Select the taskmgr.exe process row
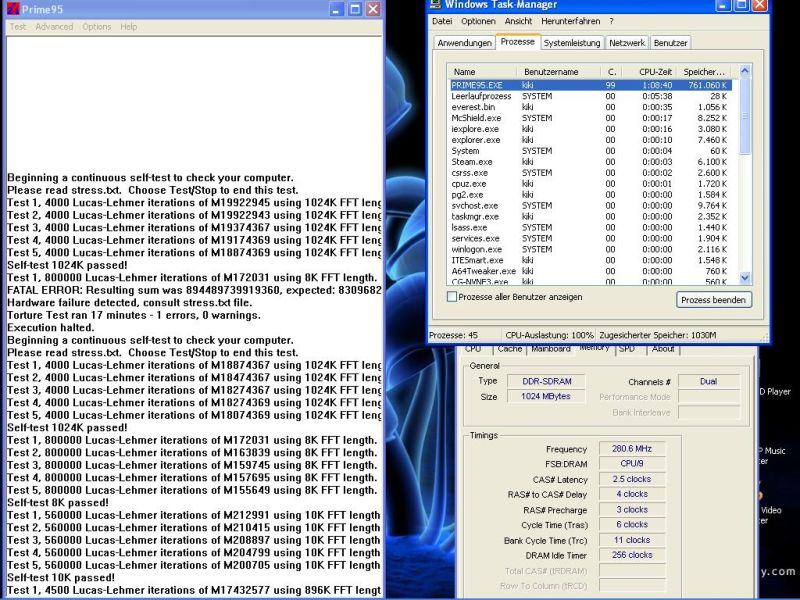The width and height of the screenshot is (800, 600). tap(590, 217)
